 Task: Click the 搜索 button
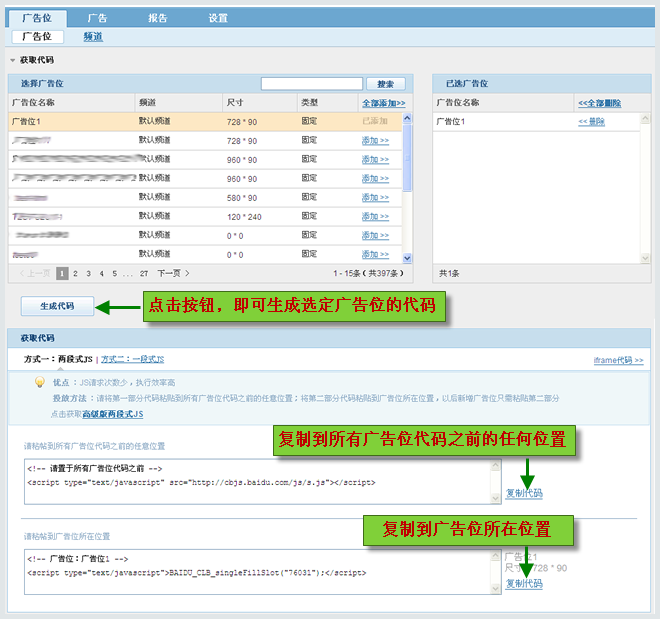click(386, 84)
